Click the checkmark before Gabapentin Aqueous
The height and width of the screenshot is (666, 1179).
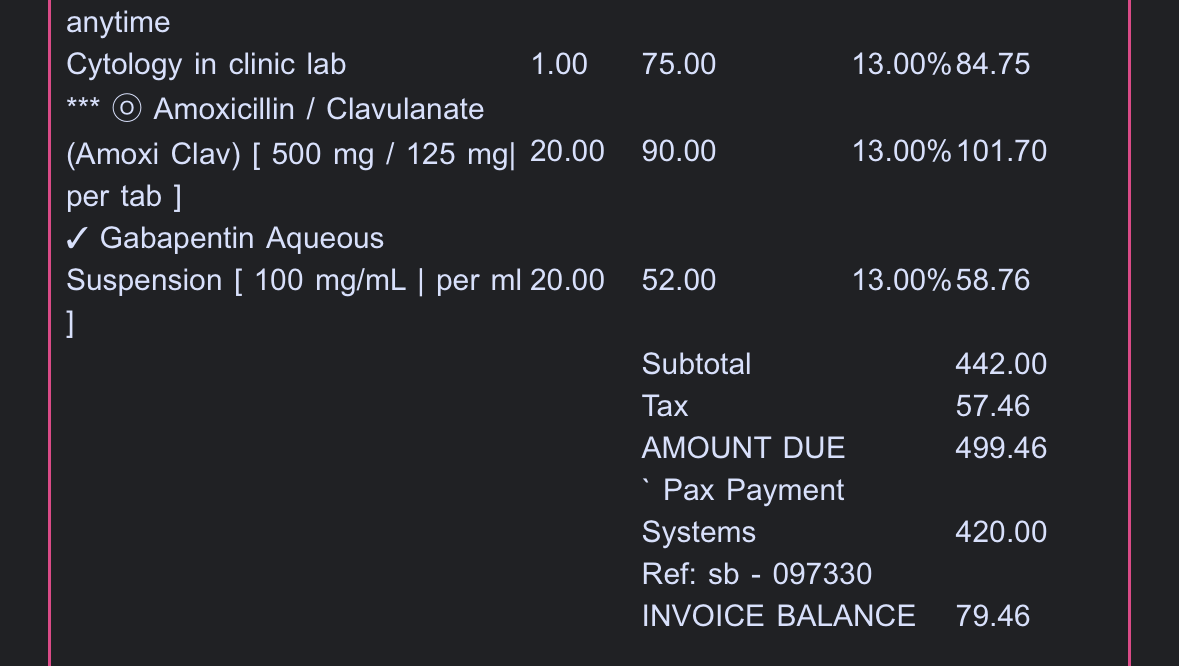pyautogui.click(x=79, y=239)
